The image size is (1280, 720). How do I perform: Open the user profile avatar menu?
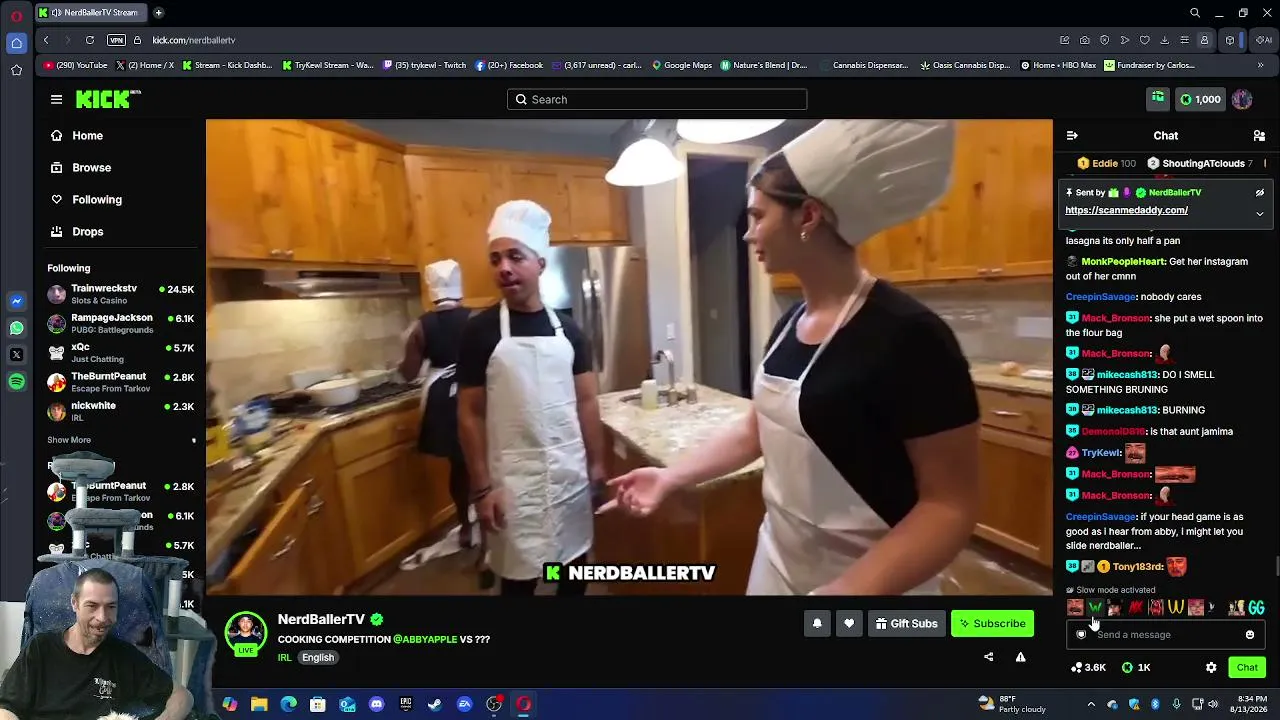tap(1242, 99)
